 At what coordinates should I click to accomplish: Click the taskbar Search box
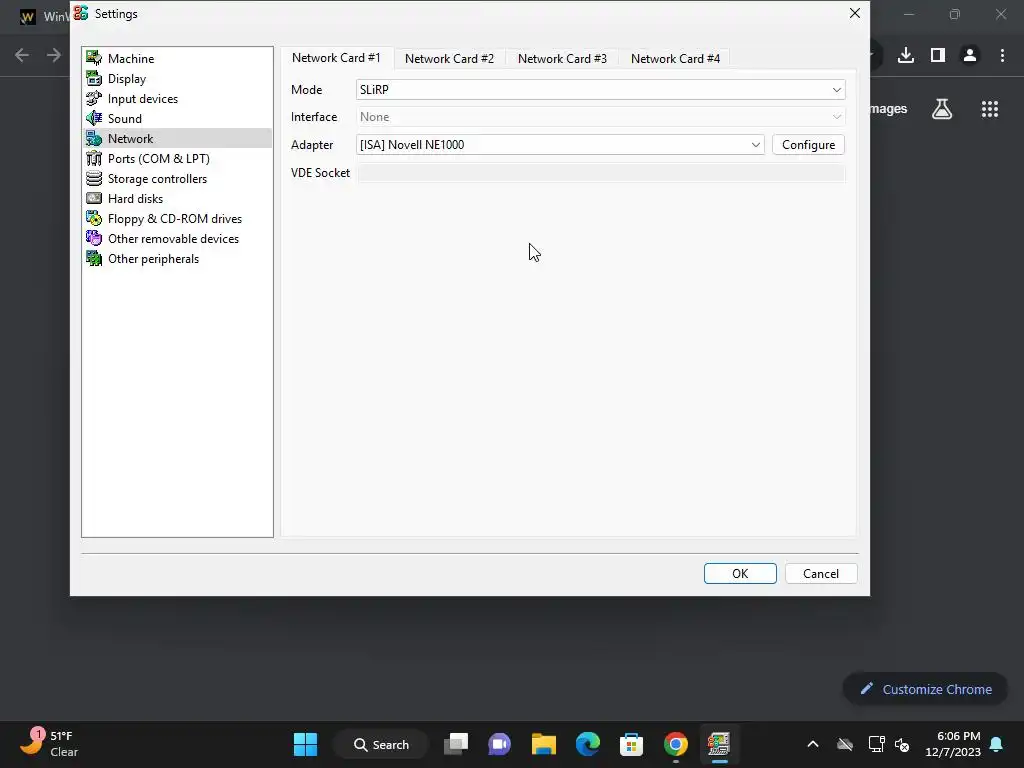(381, 744)
